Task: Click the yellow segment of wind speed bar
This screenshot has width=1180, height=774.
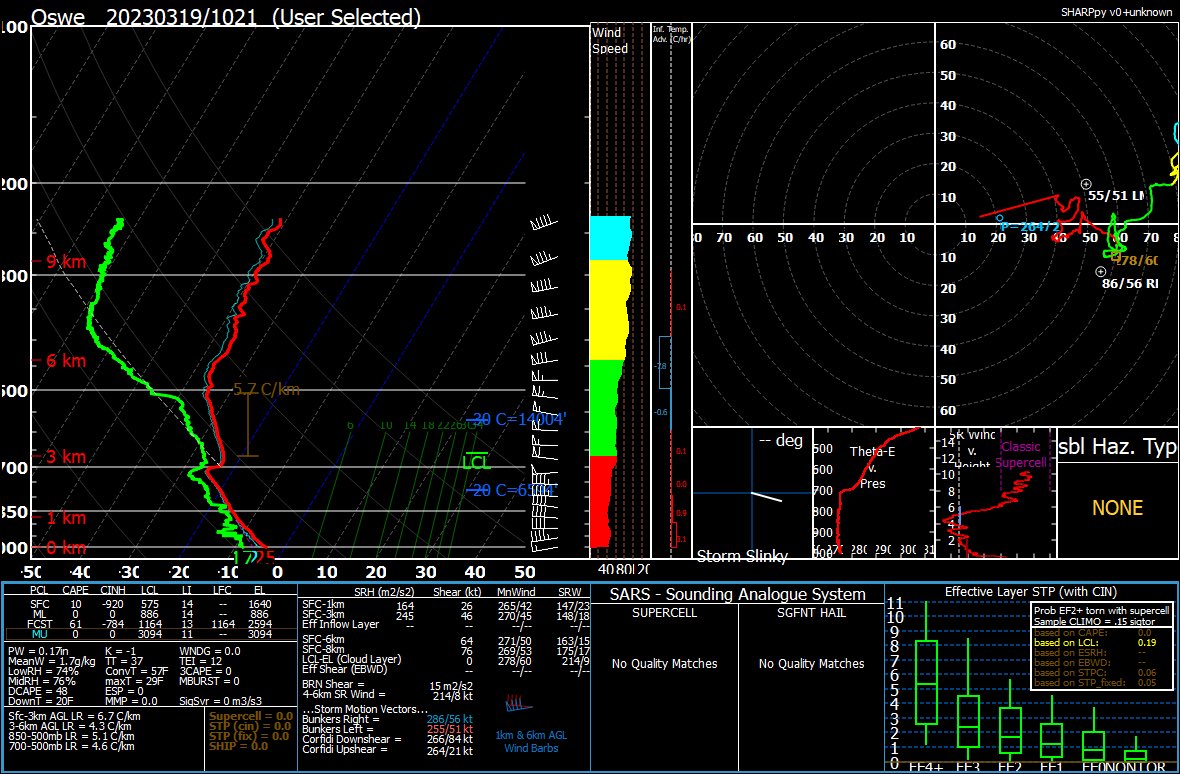Action: 610,310
